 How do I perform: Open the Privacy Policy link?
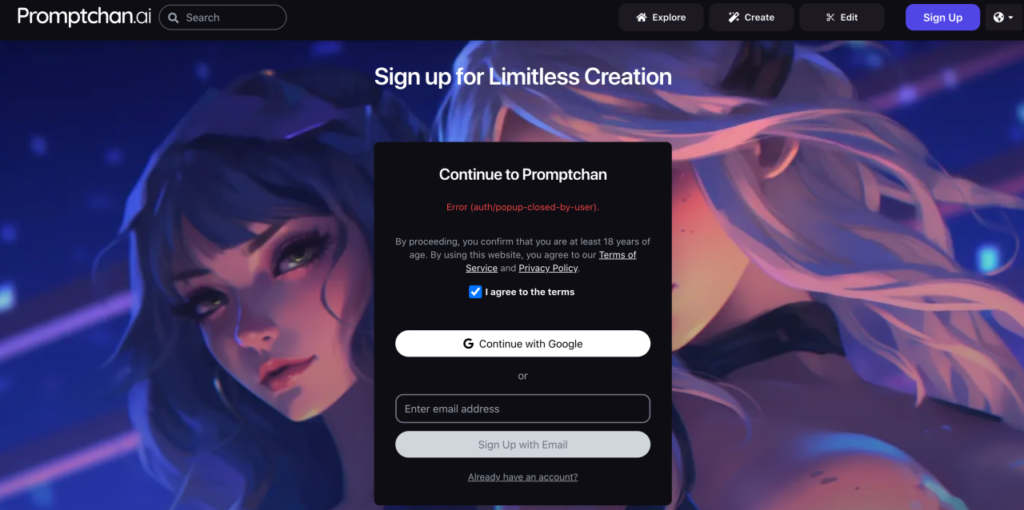tap(548, 268)
